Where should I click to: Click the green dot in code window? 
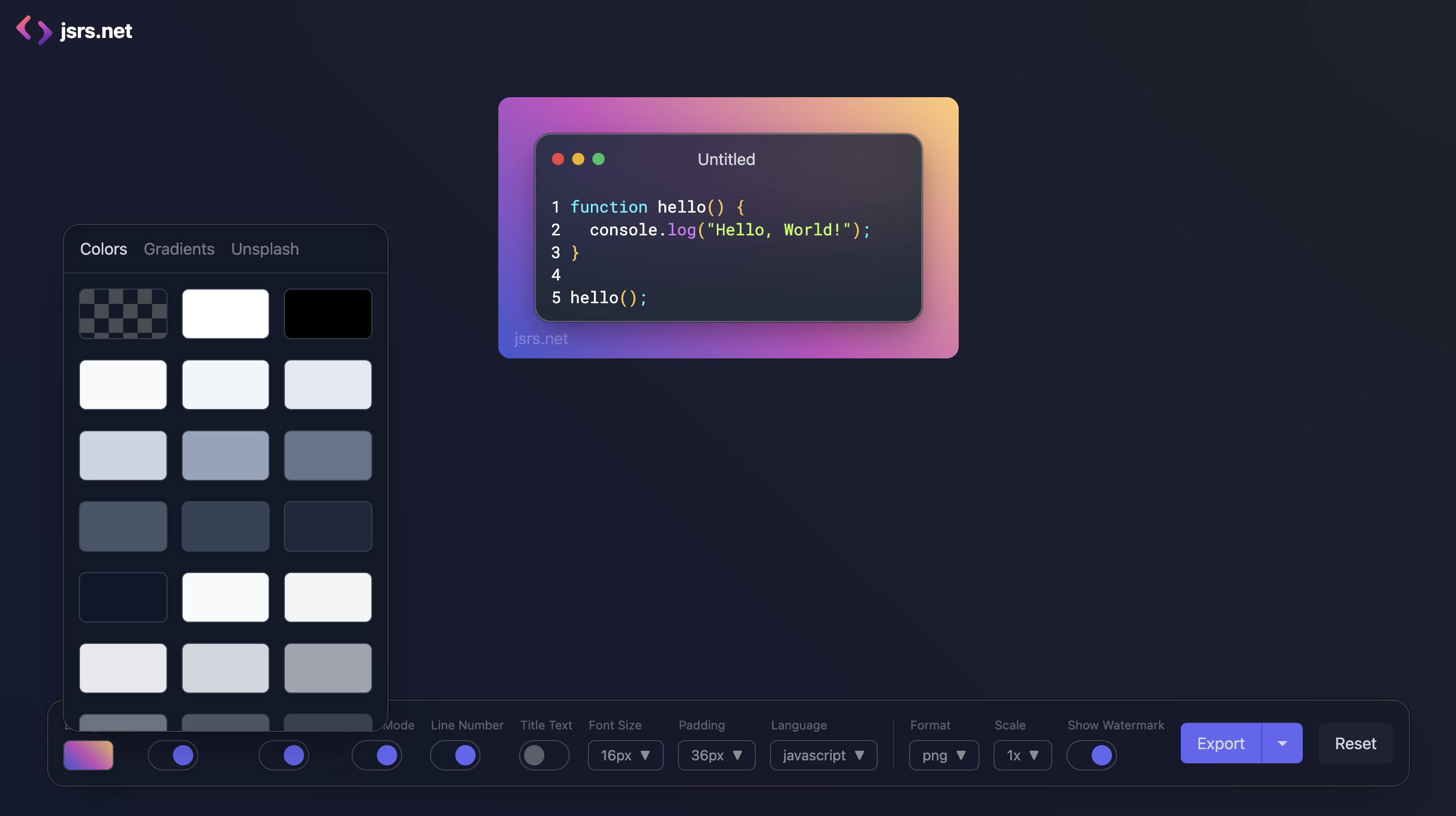coord(598,159)
